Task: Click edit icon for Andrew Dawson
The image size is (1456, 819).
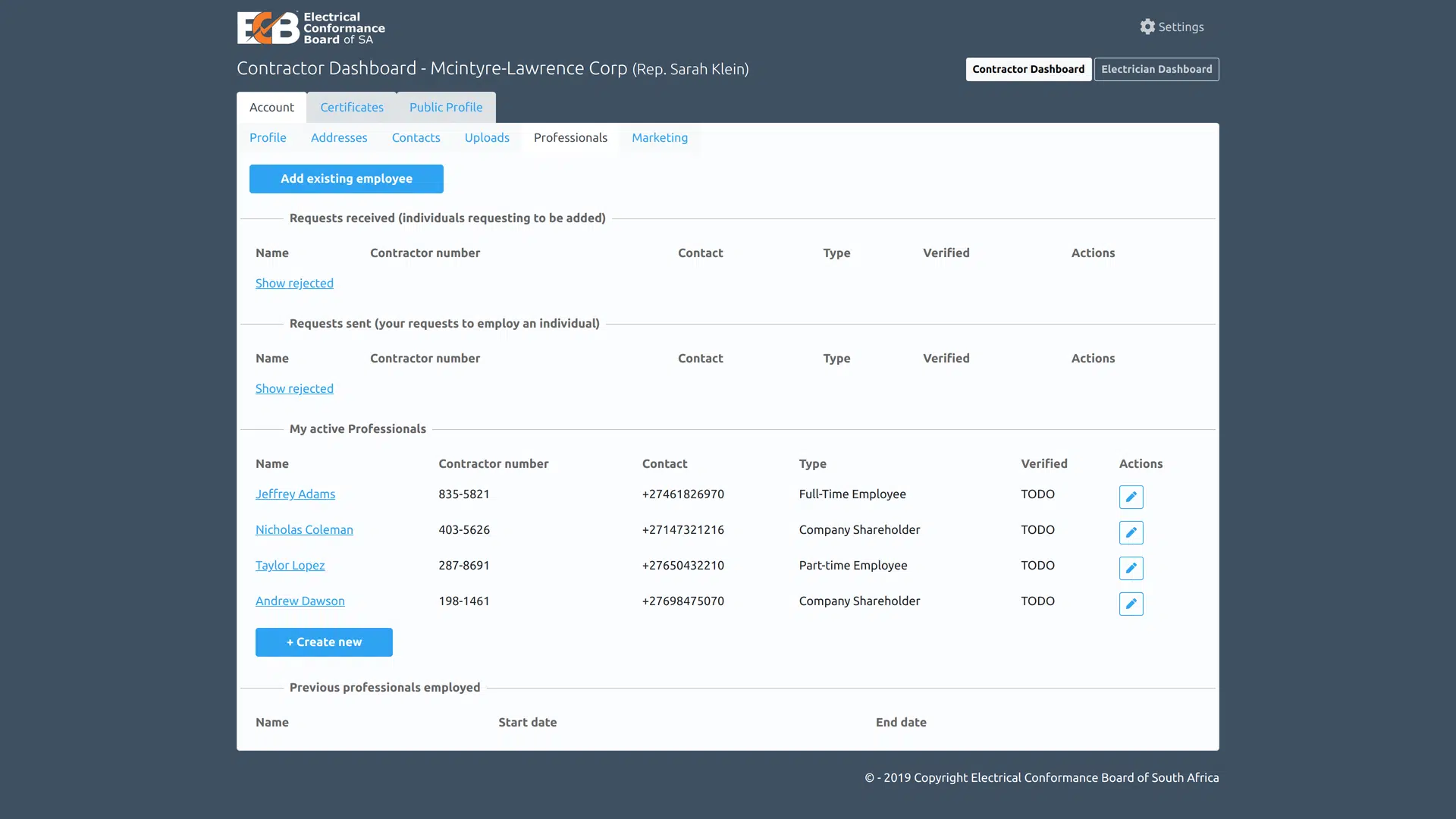Action: pos(1131,603)
